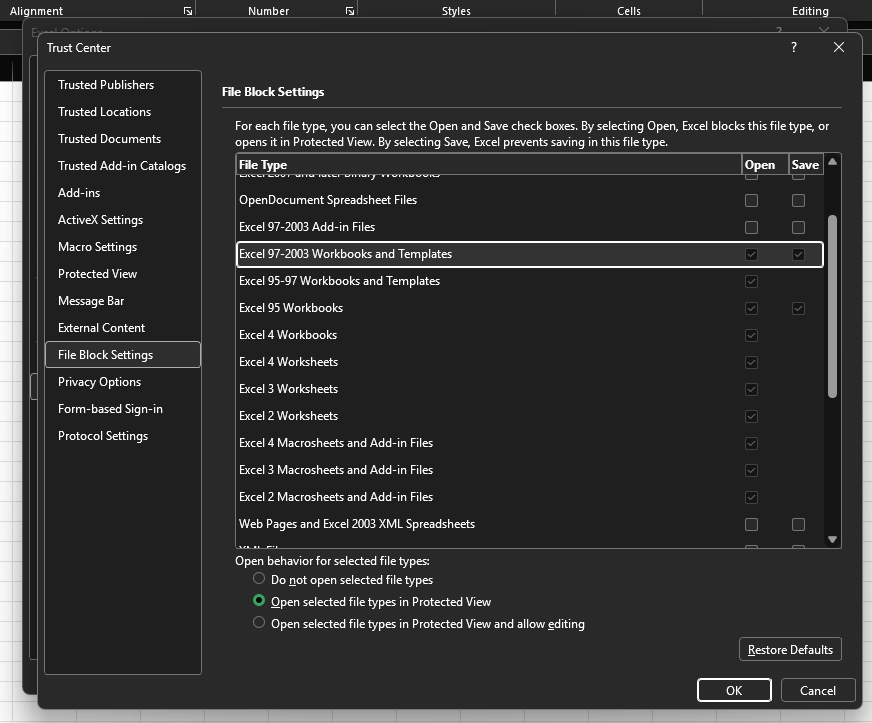Screen dimensions: 872x723
Task: Select row Excel 2 Macrosheets and Add-in Files
Action: pyautogui.click(x=529, y=497)
